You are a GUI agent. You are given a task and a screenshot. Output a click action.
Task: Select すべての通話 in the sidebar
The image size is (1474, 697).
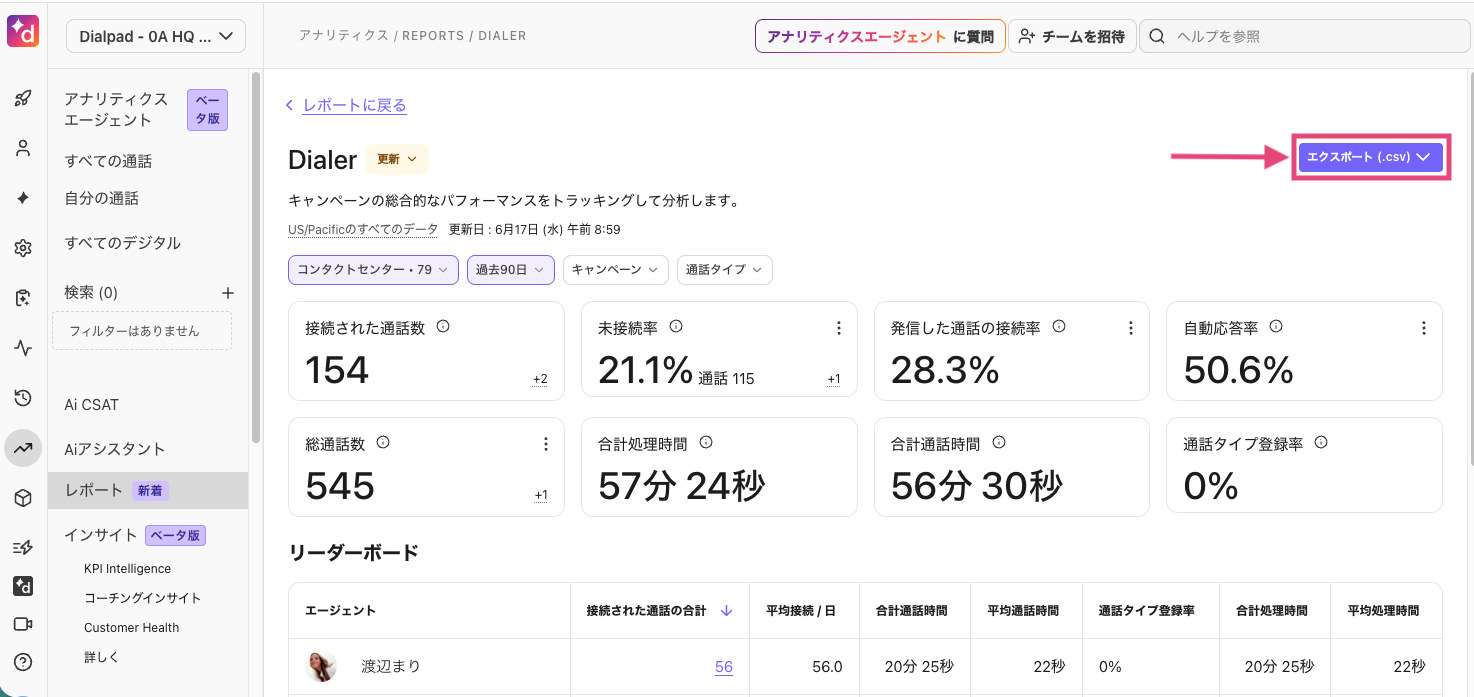coord(108,161)
